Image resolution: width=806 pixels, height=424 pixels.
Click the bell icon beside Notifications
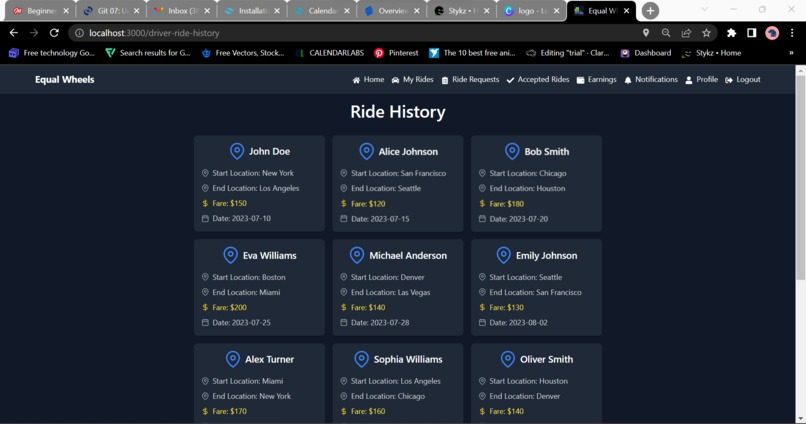tap(628, 80)
